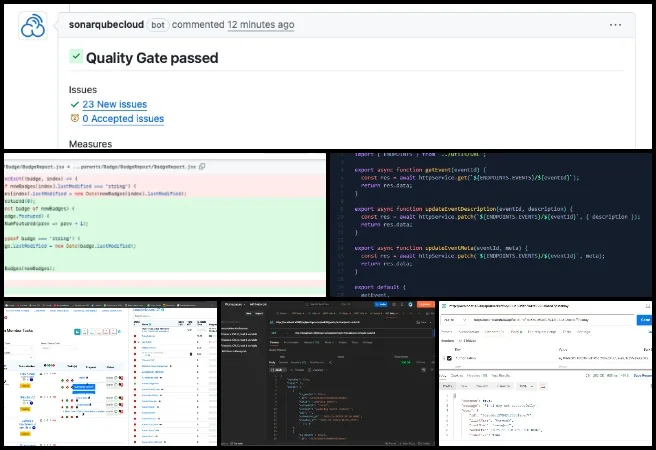
Task: Copy the BadgeReport.jsx file path
Action: click(202, 166)
